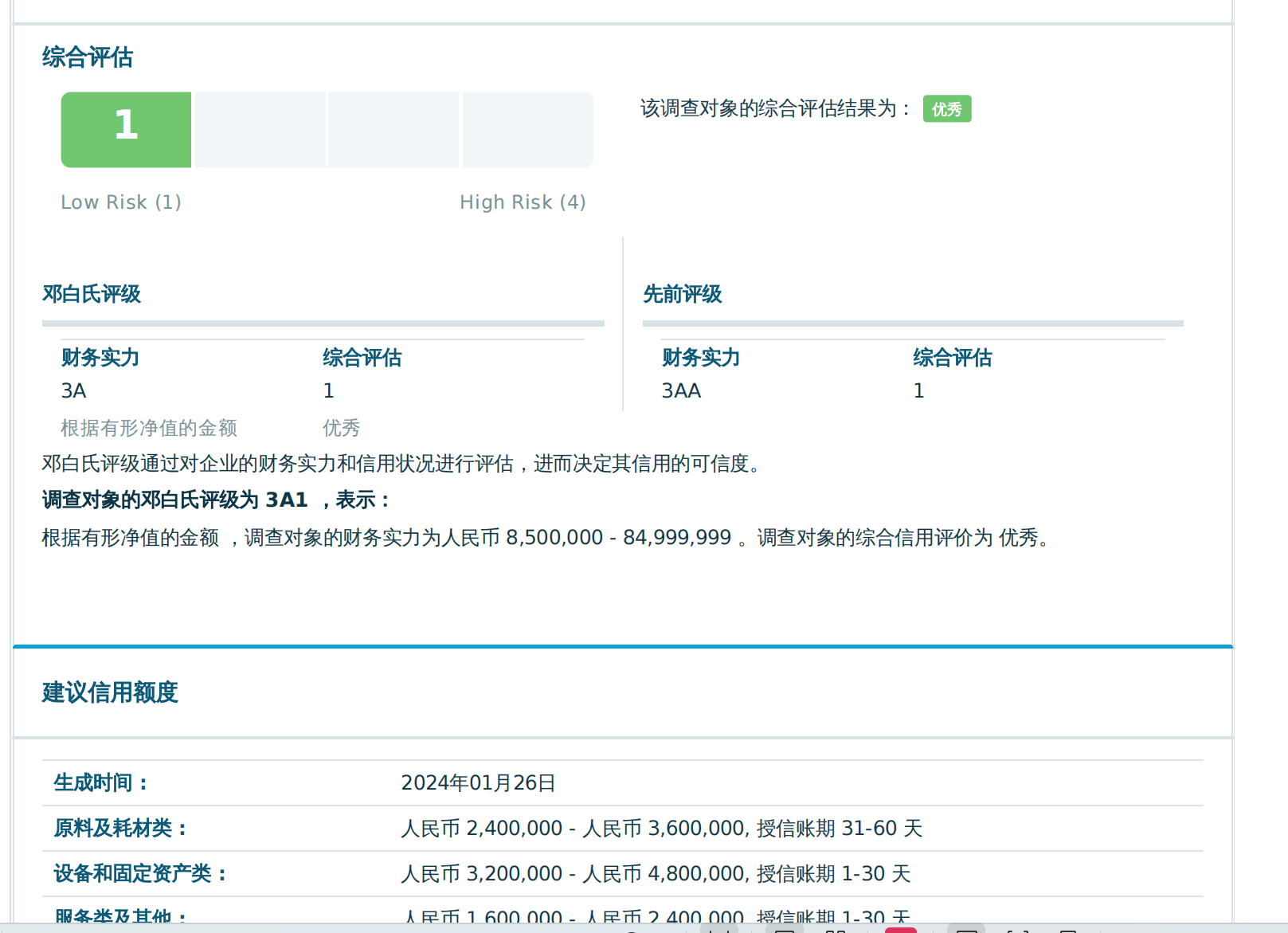Click the vertical scrollbar on the right edge
This screenshot has height=933, width=1288.
(x=1281, y=466)
